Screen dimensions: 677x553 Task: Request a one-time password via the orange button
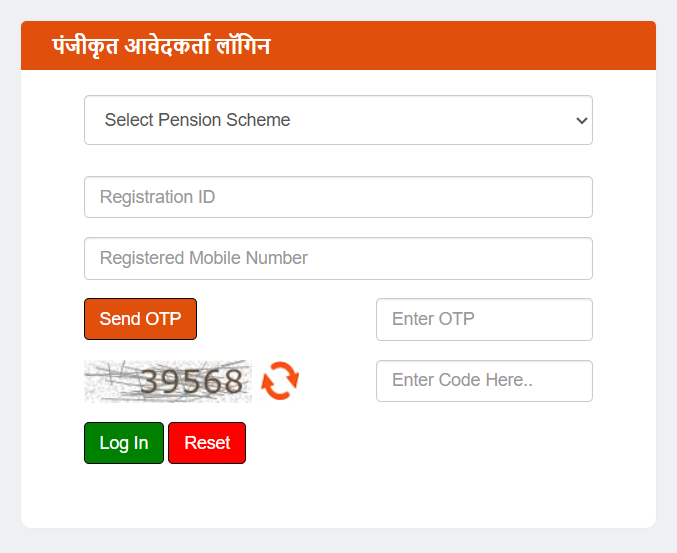[x=140, y=319]
